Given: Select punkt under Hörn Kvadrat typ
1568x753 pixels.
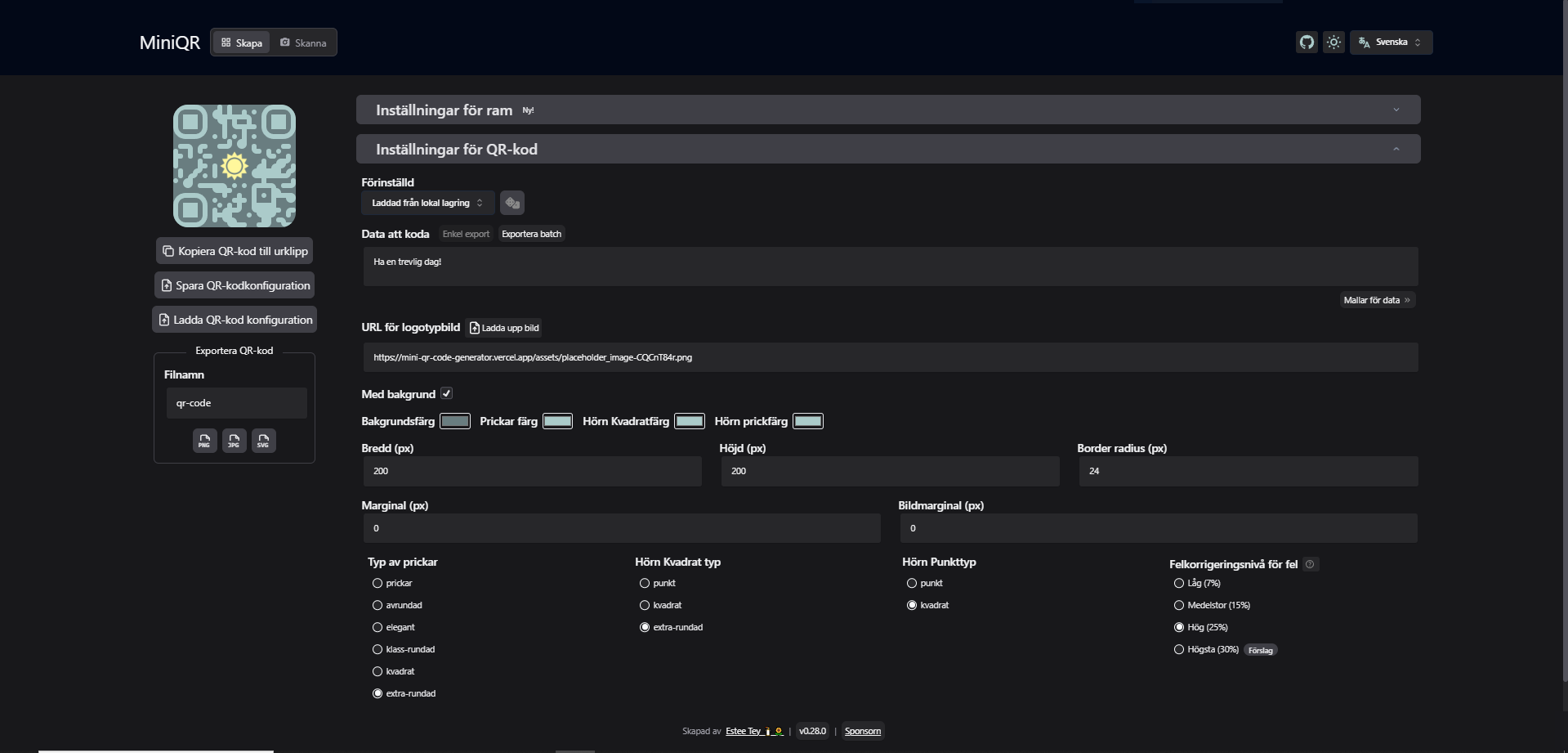Looking at the screenshot, I should [645, 583].
